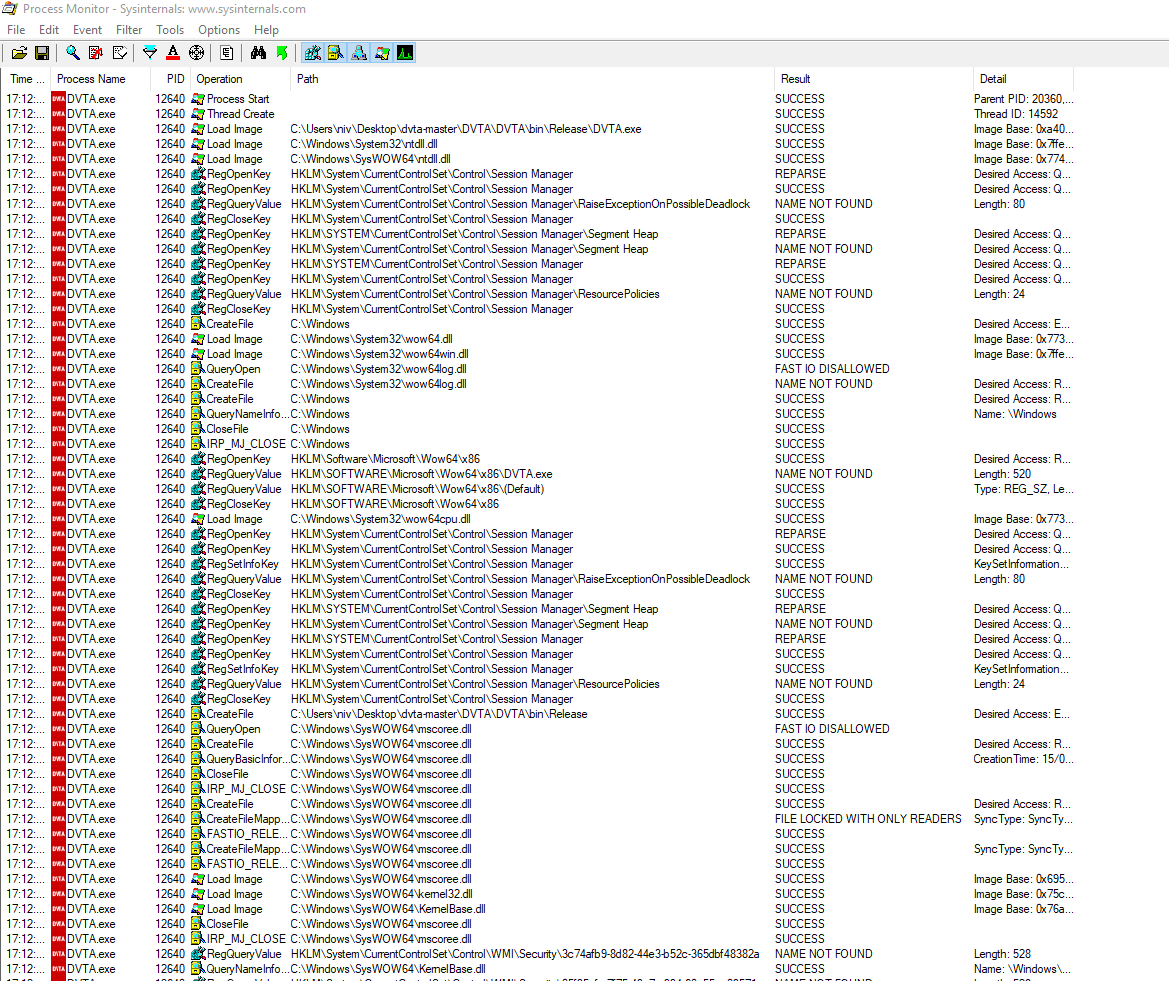
Task: Select path C:\Windows\System32\wow64cpu.dll
Action: click(x=380, y=519)
